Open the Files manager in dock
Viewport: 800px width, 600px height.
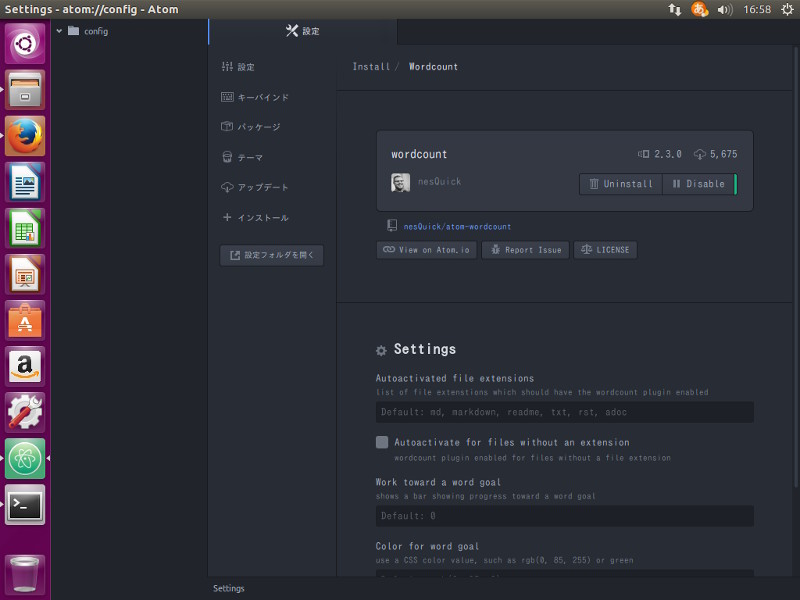25,89
